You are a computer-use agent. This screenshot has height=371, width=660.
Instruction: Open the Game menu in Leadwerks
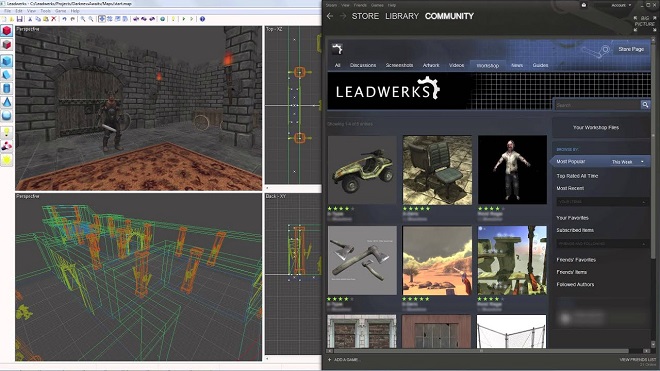[61, 11]
